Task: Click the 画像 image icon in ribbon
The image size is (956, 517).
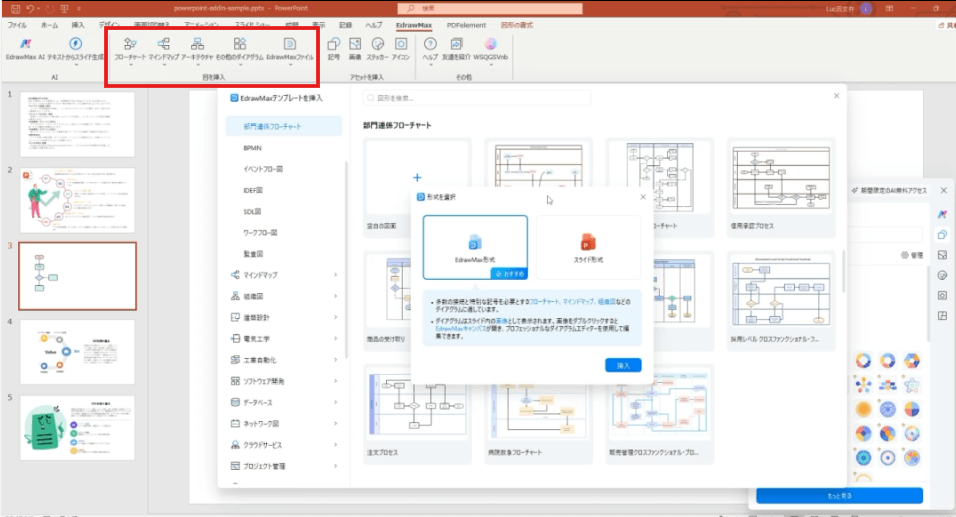Action: pyautogui.click(x=355, y=44)
